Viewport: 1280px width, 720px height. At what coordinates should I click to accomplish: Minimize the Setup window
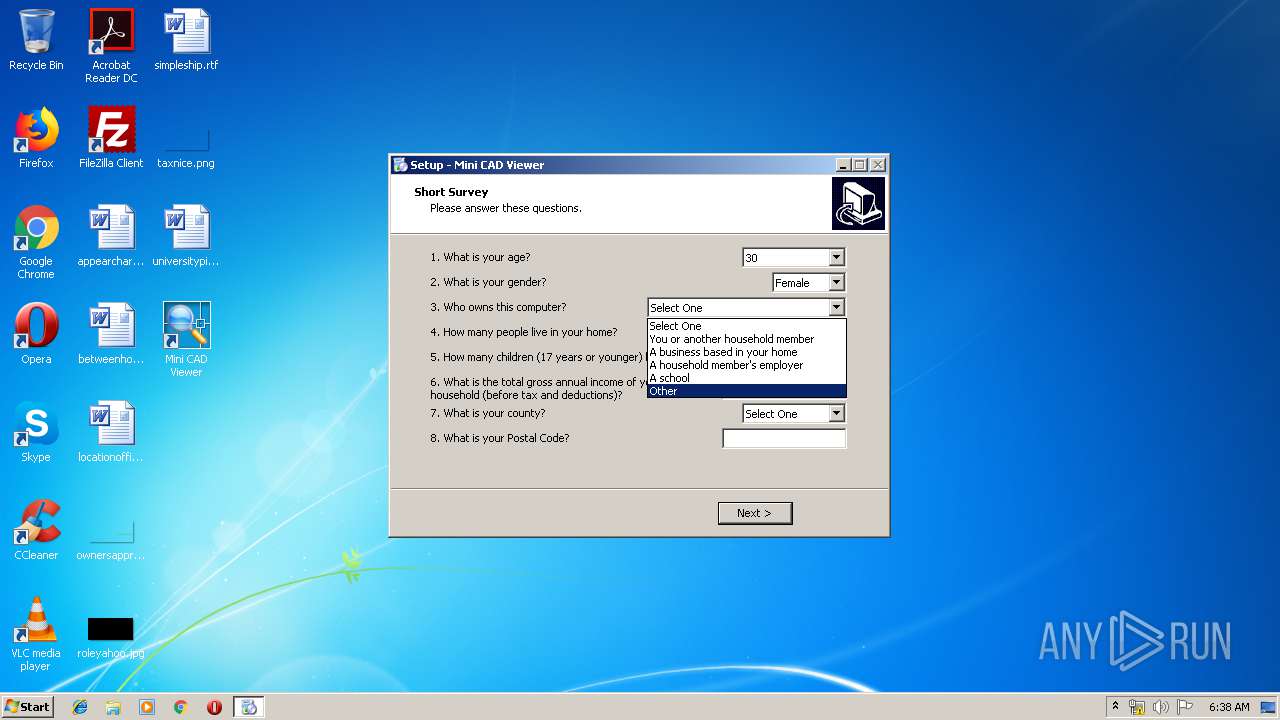tap(843, 165)
